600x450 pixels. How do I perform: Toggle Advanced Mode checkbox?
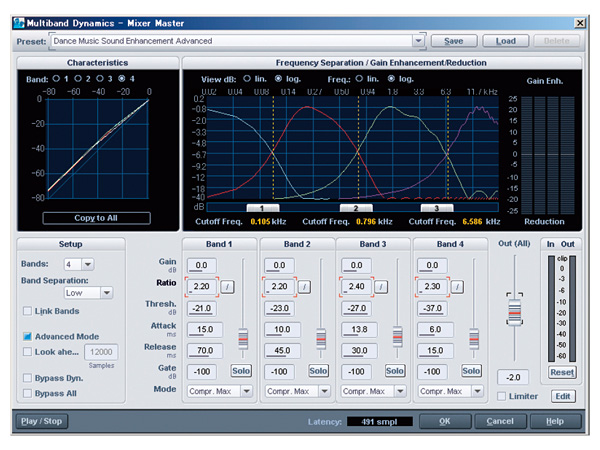tap(27, 336)
